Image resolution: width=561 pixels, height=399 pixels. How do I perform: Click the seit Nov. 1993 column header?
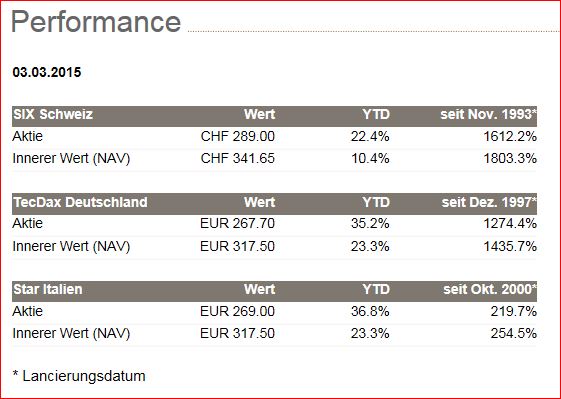click(488, 115)
